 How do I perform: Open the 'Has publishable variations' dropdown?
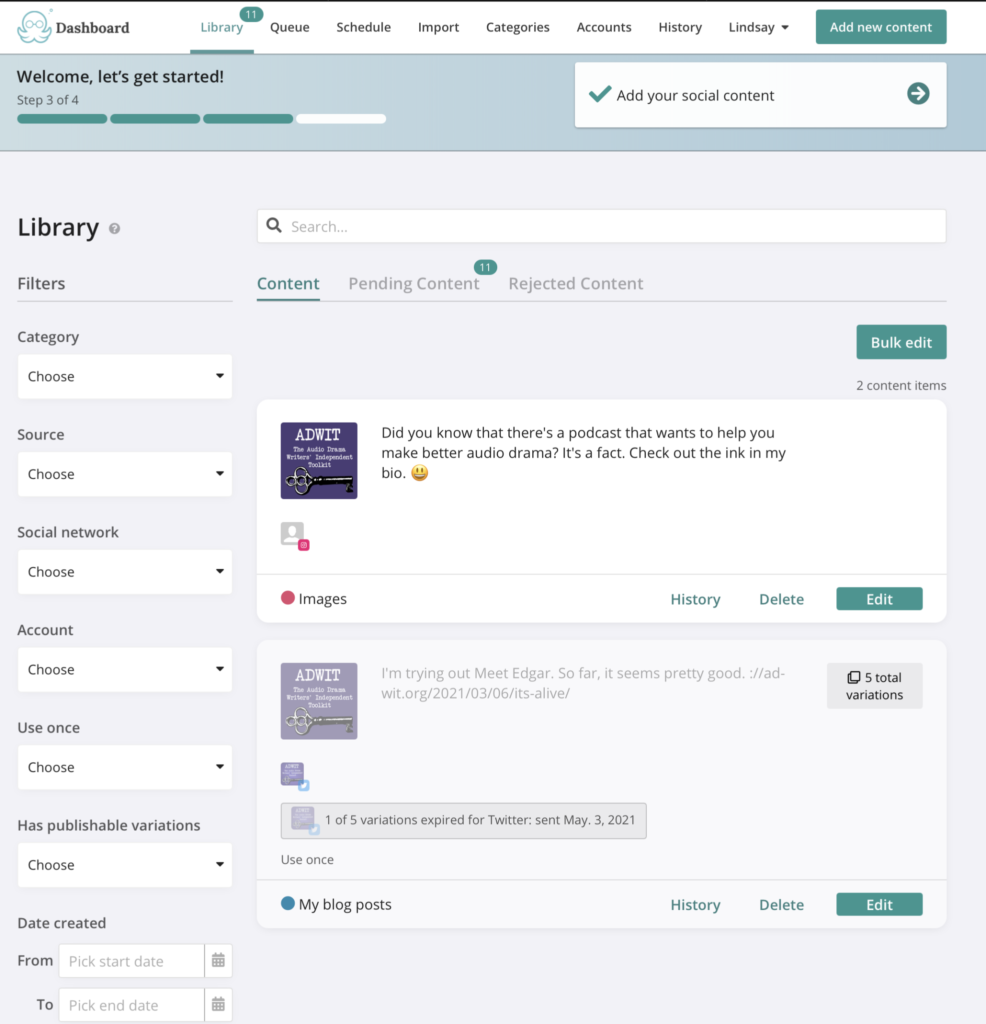[124, 865]
